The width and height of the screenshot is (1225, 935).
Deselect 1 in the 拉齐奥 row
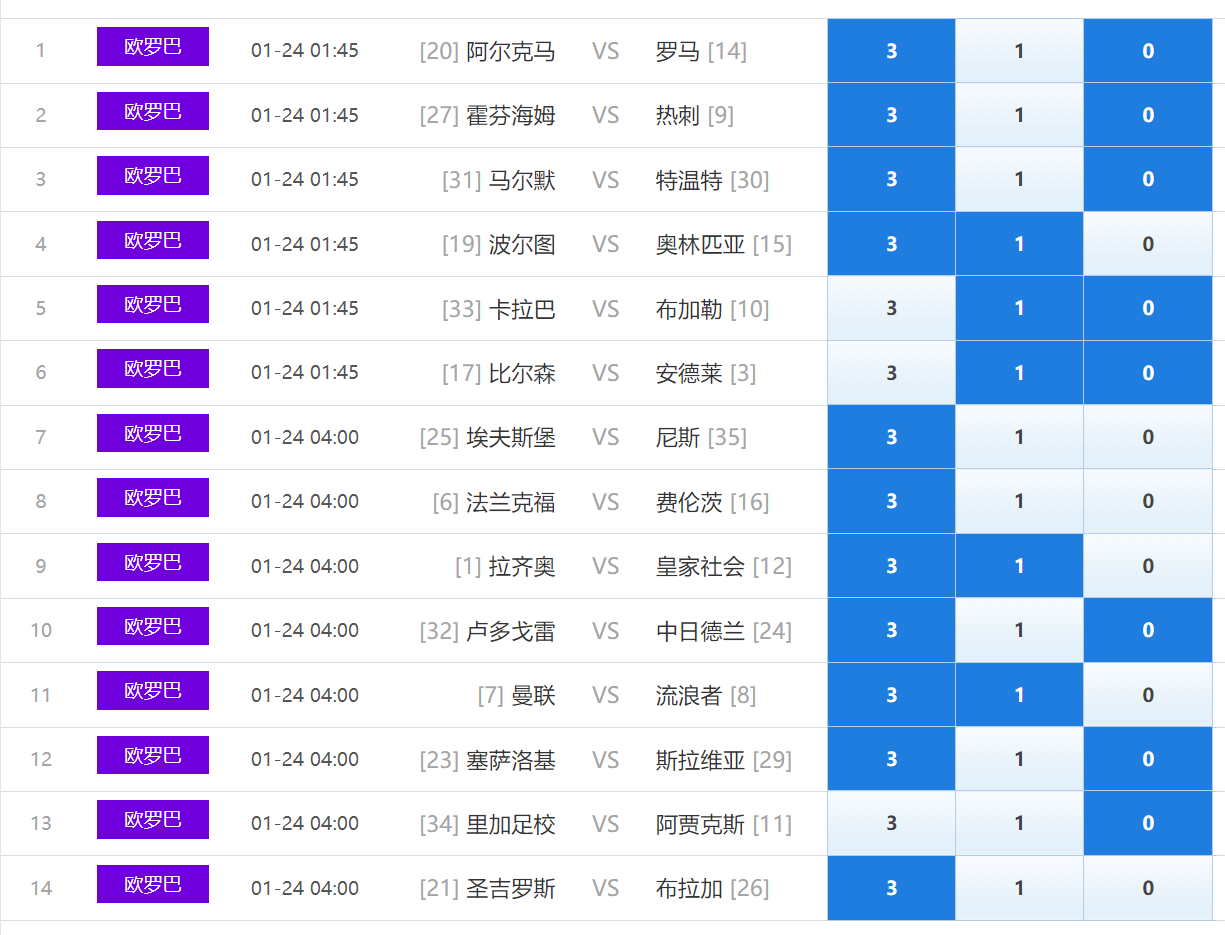[1019, 566]
